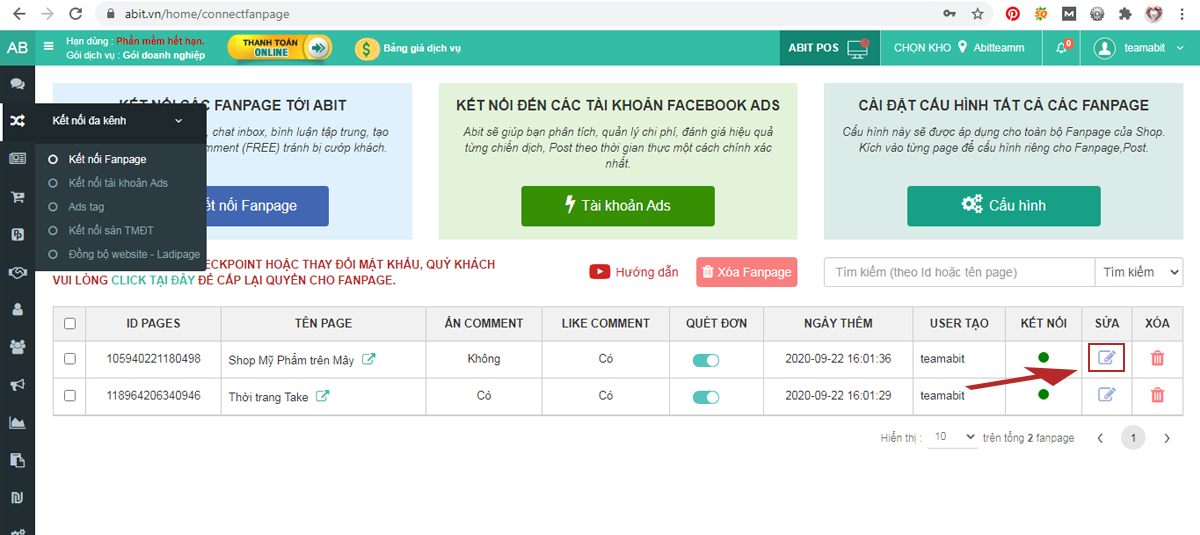Click Tài khoản Ads green button
The image size is (1200, 535).
(618, 206)
